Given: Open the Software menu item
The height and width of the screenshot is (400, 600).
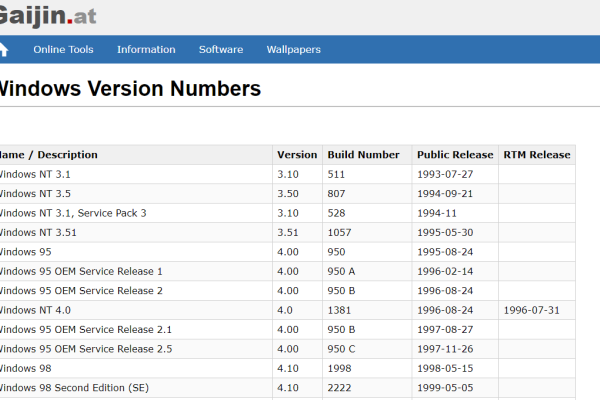Looking at the screenshot, I should (x=221, y=49).
